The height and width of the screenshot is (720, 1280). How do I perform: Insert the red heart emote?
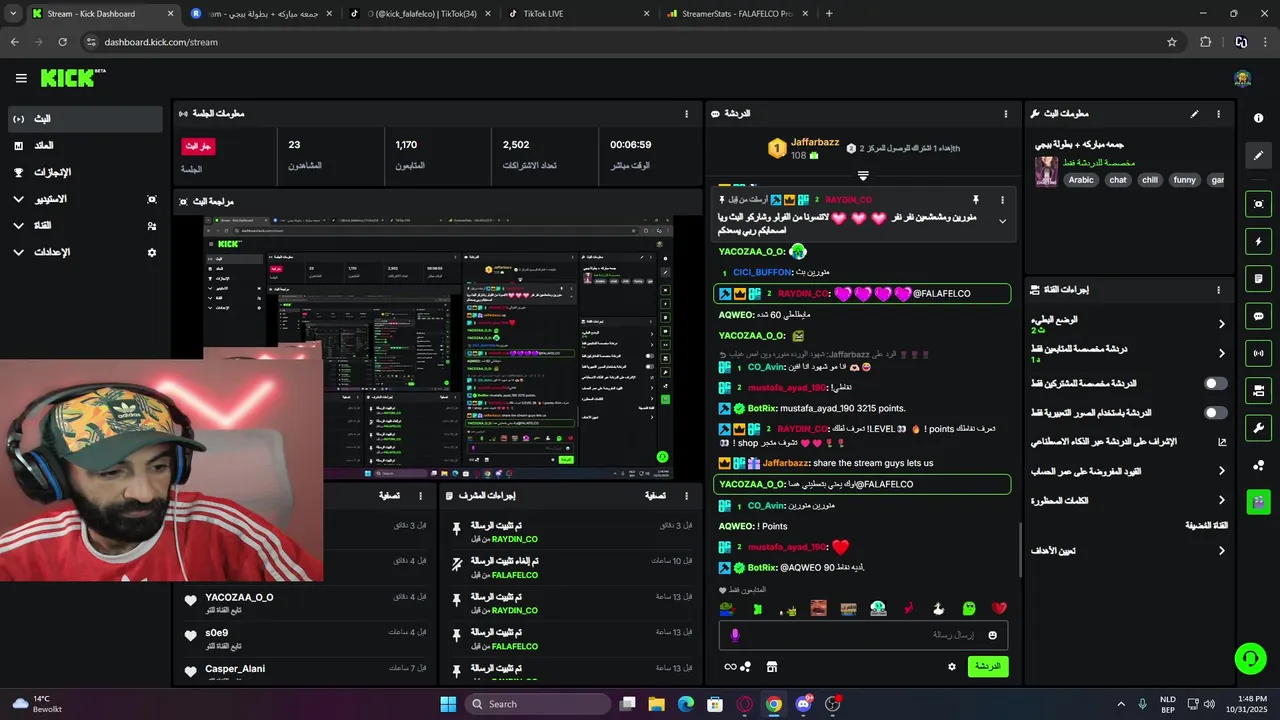click(998, 608)
